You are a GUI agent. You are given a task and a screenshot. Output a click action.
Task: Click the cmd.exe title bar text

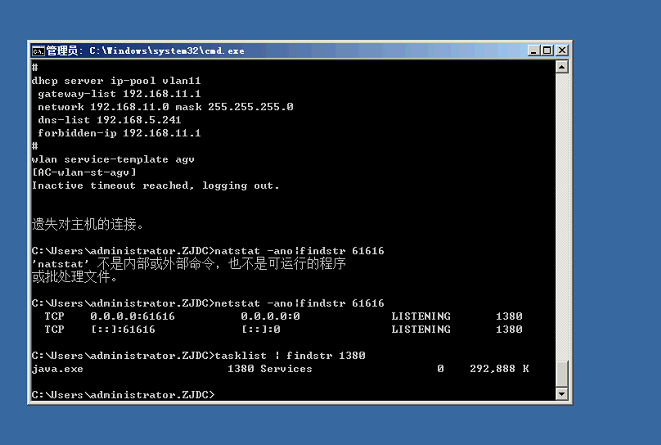pyautogui.click(x=145, y=51)
